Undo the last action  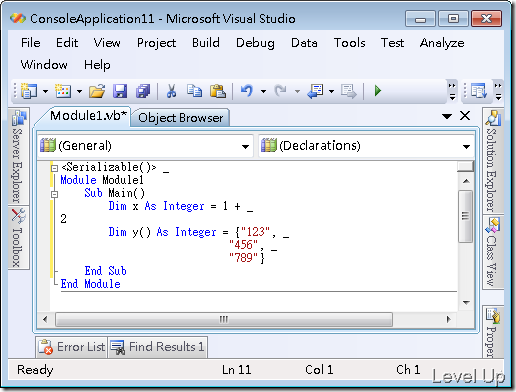click(247, 91)
